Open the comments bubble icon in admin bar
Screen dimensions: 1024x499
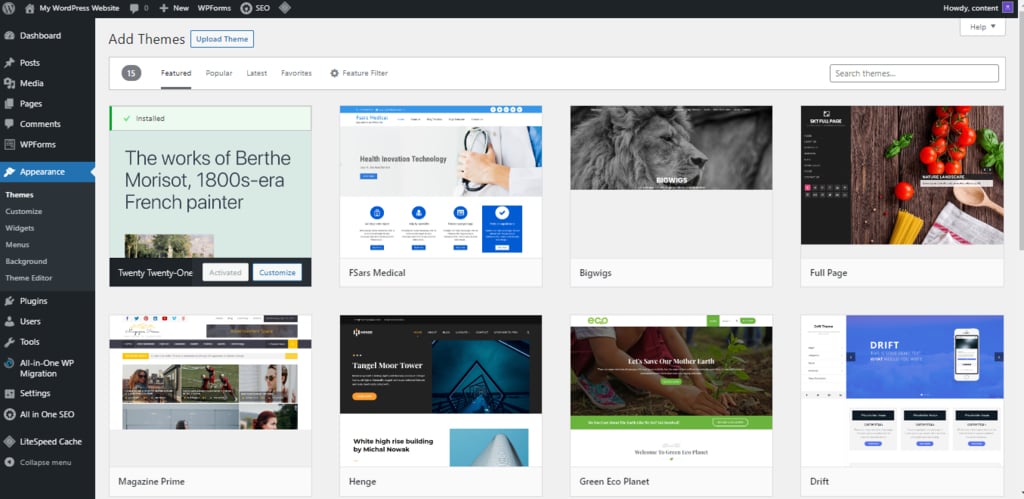pyautogui.click(x=134, y=8)
